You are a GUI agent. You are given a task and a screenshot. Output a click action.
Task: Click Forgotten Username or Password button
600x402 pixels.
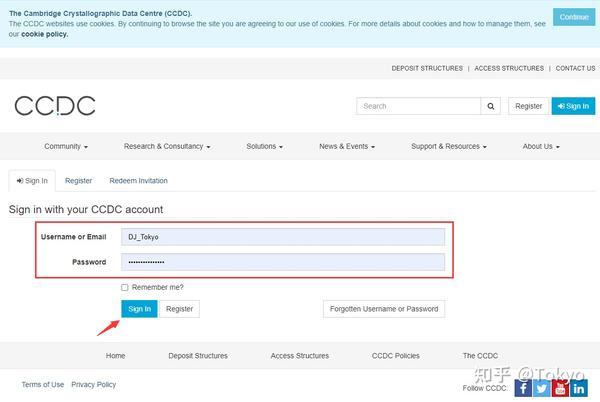pos(384,309)
